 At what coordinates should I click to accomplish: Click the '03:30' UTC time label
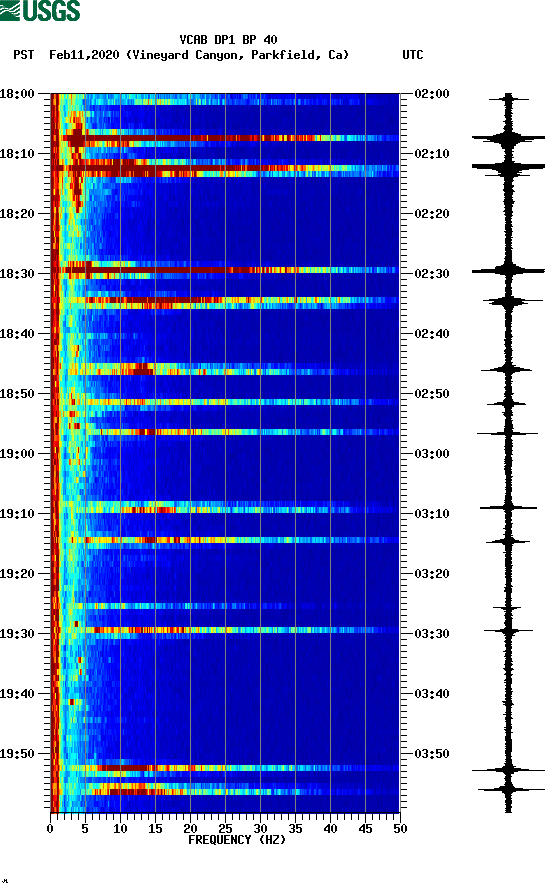tap(432, 634)
